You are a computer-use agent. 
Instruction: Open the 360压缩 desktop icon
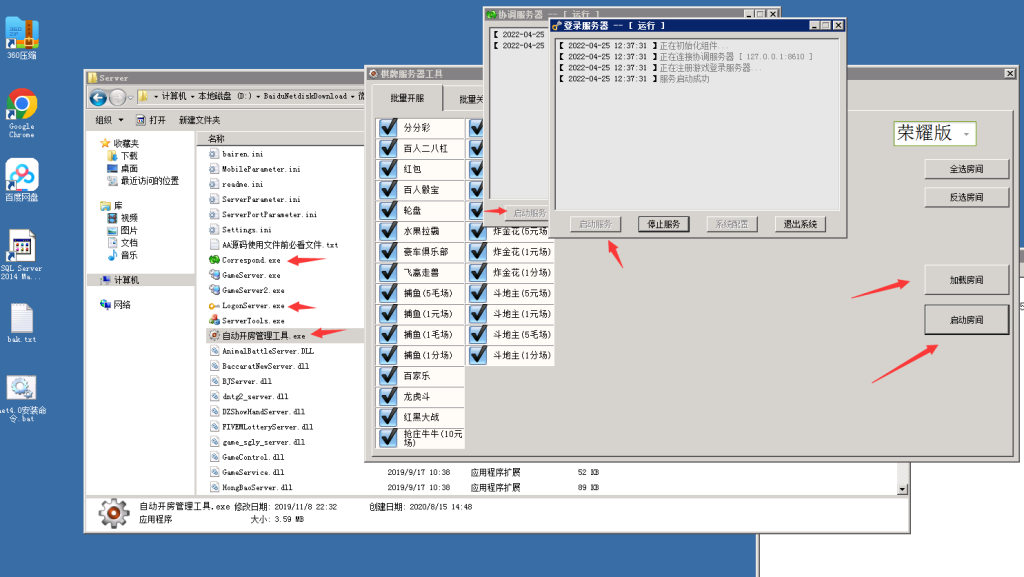pos(21,35)
